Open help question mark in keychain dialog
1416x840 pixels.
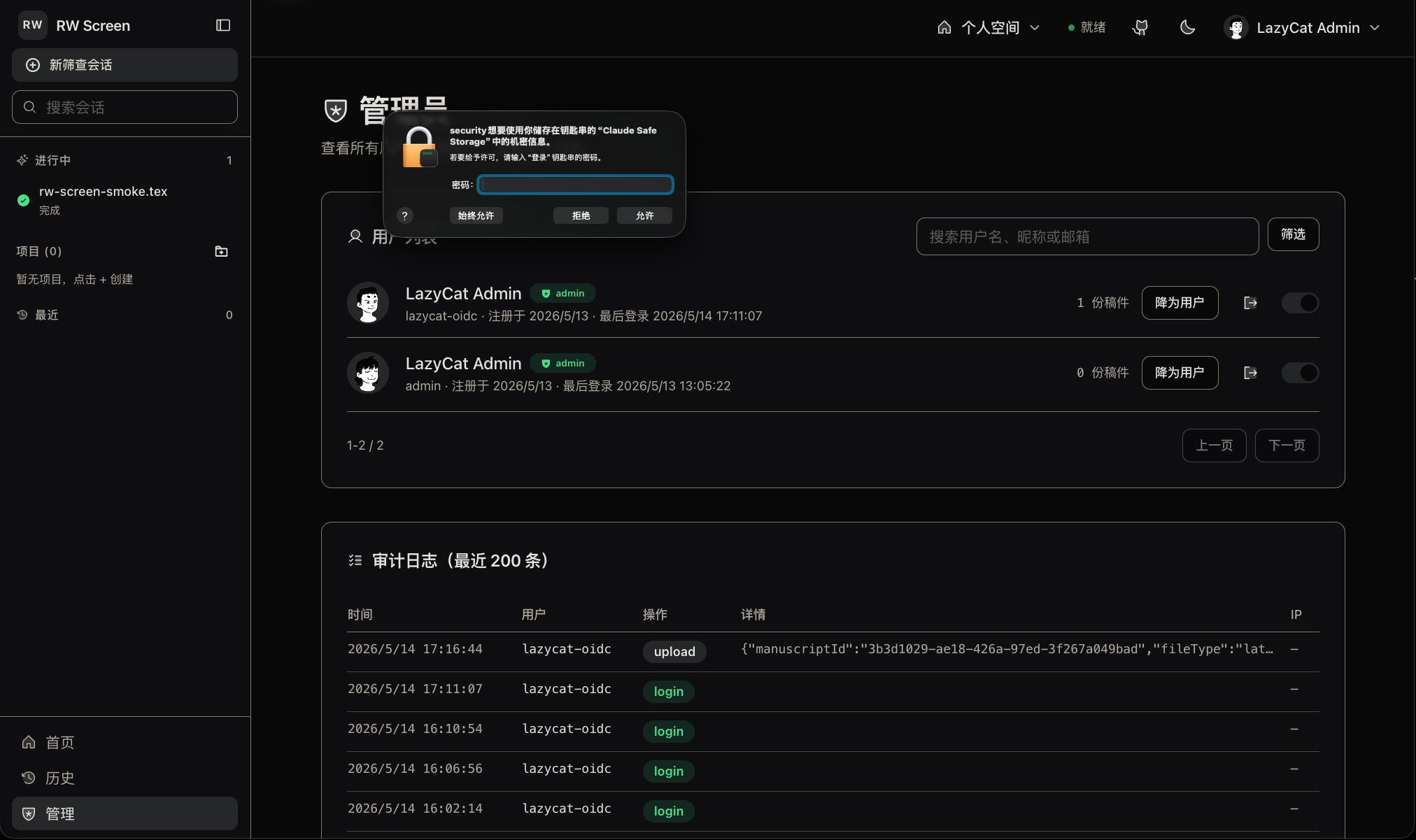coord(404,215)
